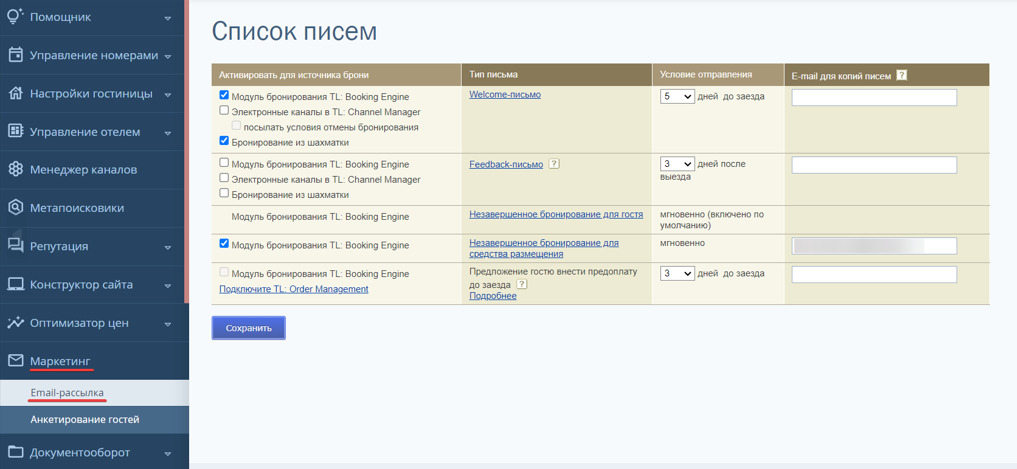Click the Подробнее link
The height and width of the screenshot is (469, 1017).
[x=493, y=296]
